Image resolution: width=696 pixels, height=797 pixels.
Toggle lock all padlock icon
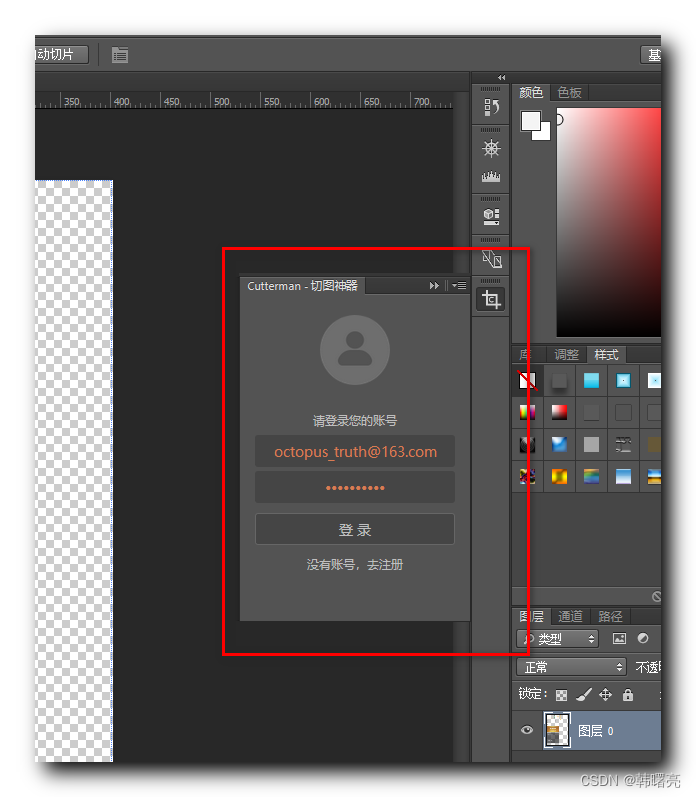628,694
